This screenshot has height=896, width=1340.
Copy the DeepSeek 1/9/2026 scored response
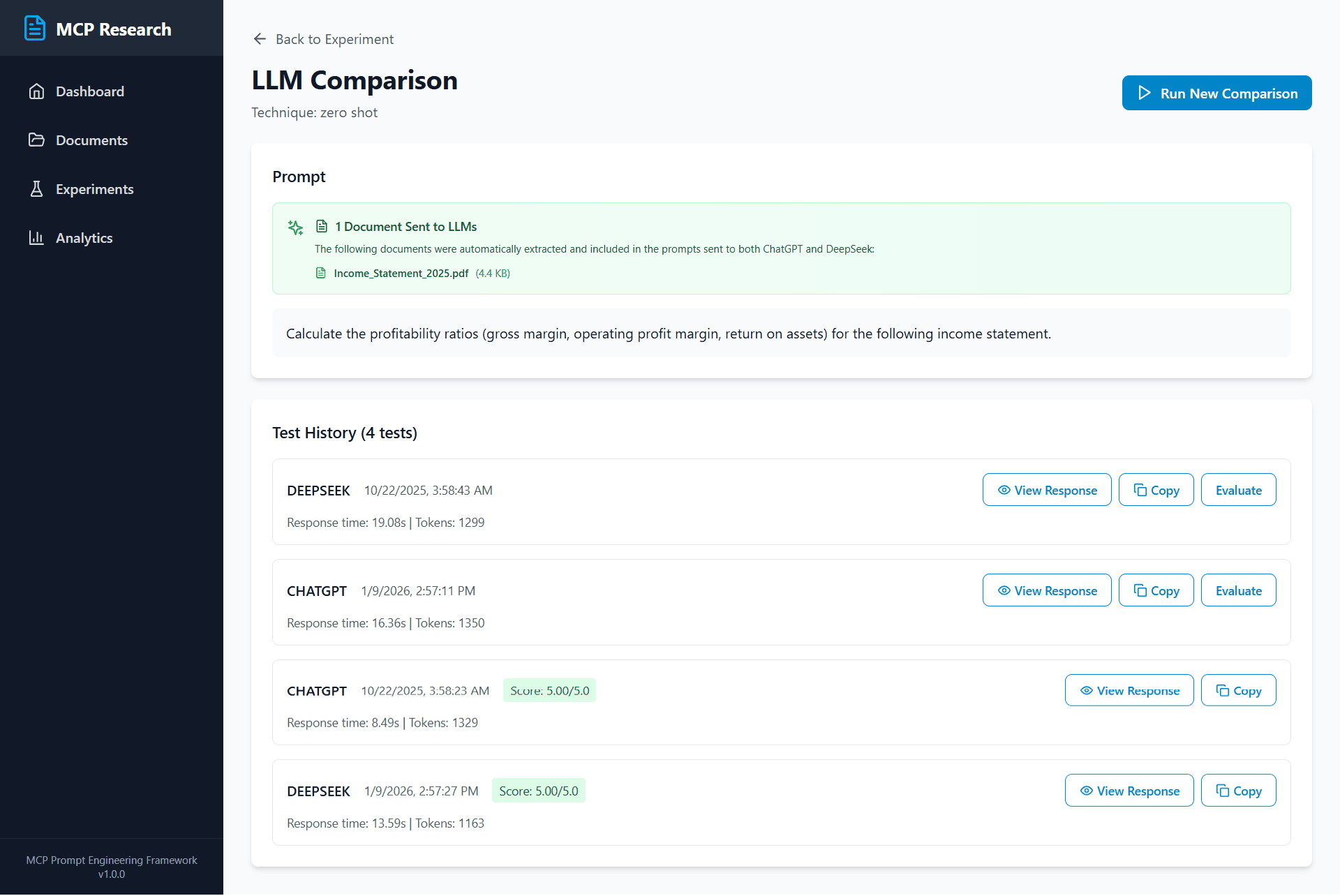coord(1238,791)
